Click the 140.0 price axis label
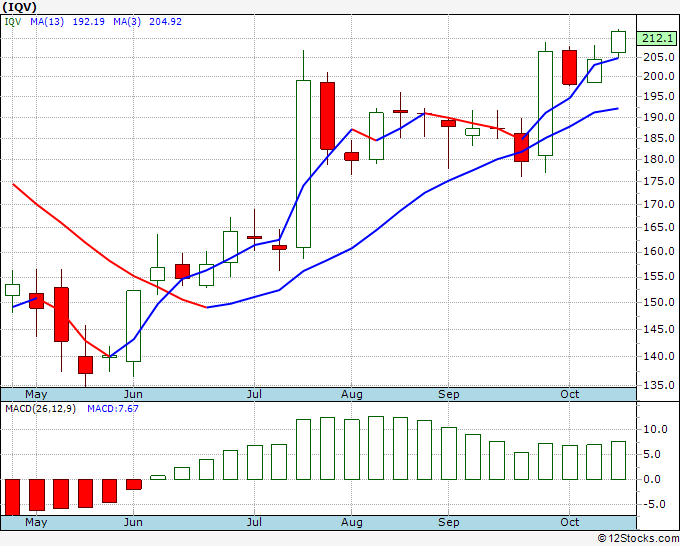The image size is (680, 546). pos(660,356)
